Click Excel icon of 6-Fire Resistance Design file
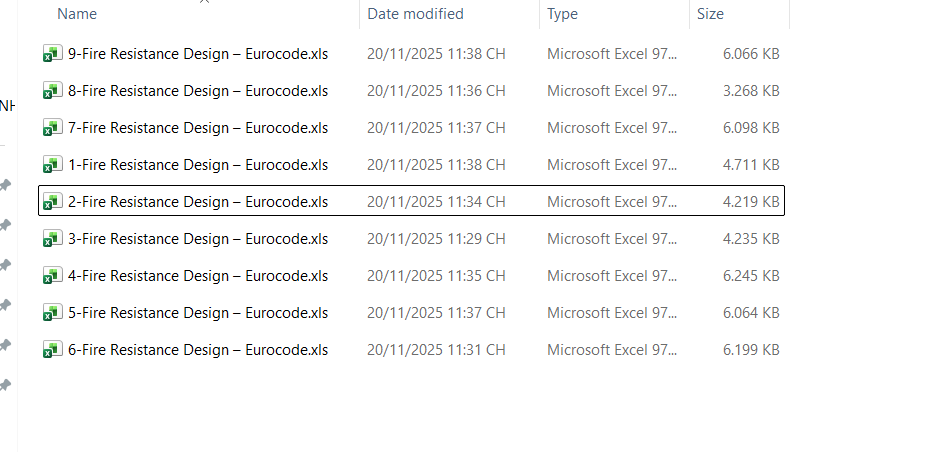 point(53,350)
